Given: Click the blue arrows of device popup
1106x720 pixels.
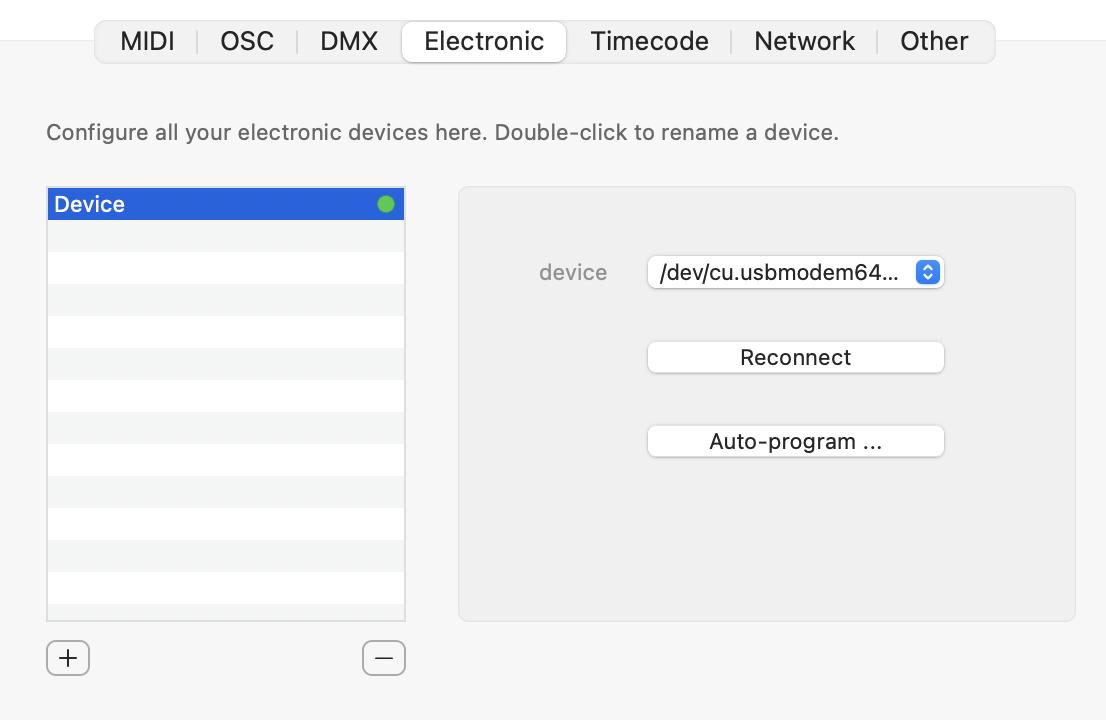Looking at the screenshot, I should pos(928,272).
